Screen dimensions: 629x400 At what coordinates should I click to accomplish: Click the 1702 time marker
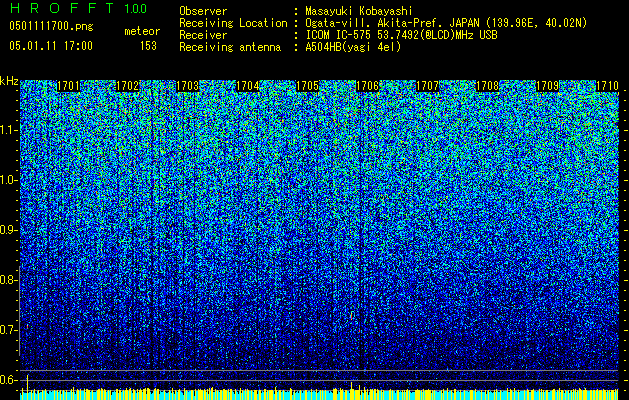[128, 86]
